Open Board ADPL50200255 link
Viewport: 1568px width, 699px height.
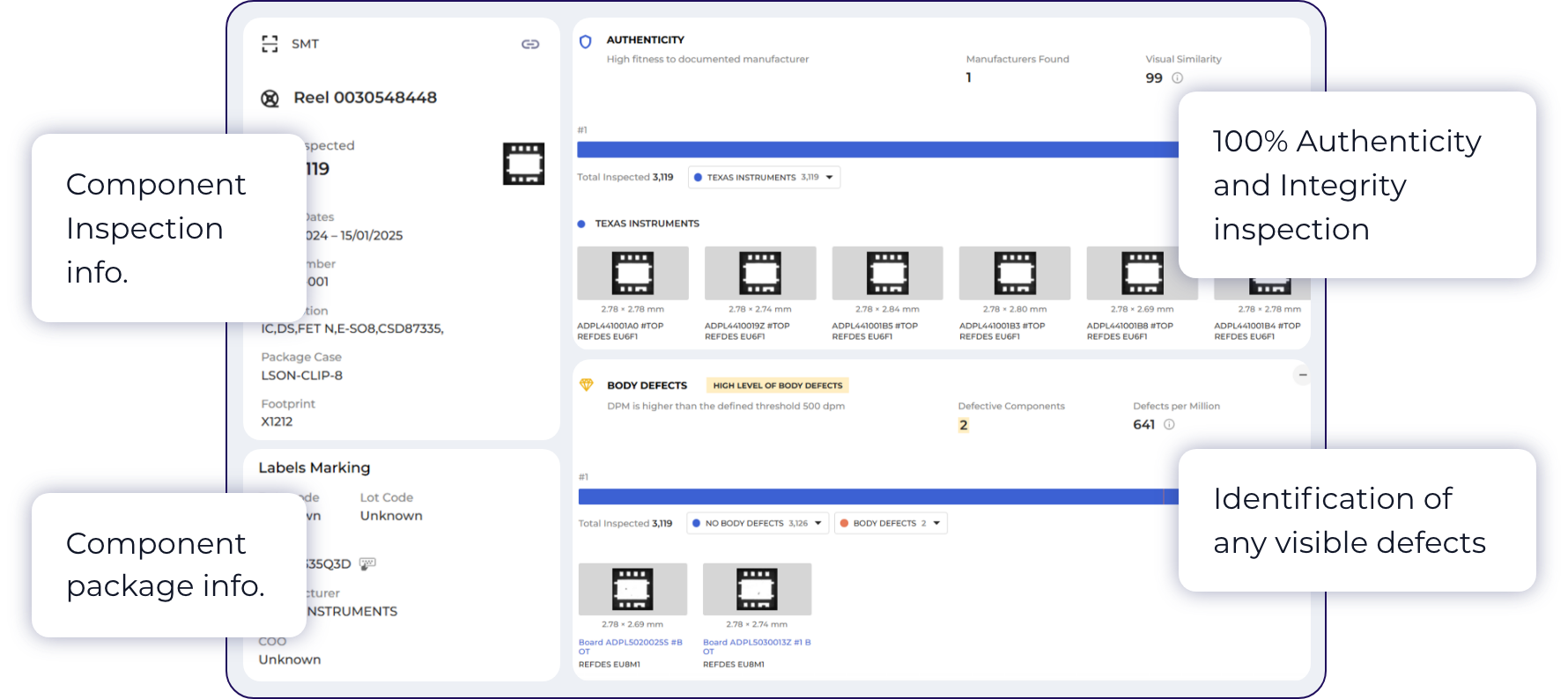point(630,643)
